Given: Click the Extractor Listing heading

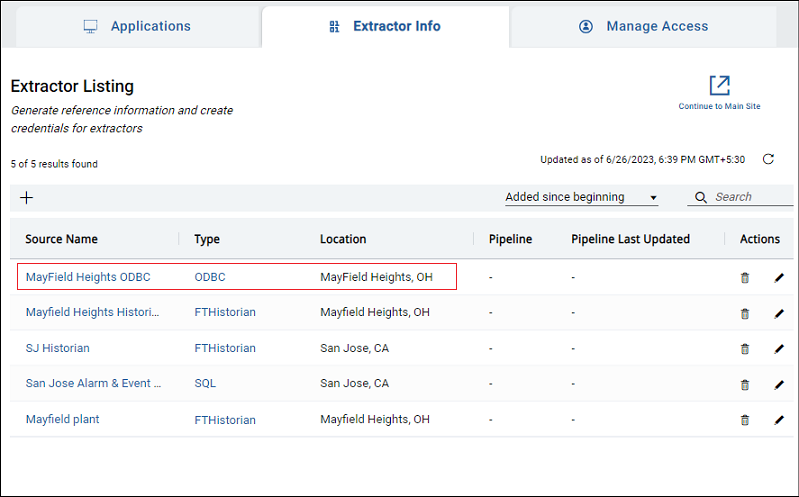Looking at the screenshot, I should click(x=72, y=86).
